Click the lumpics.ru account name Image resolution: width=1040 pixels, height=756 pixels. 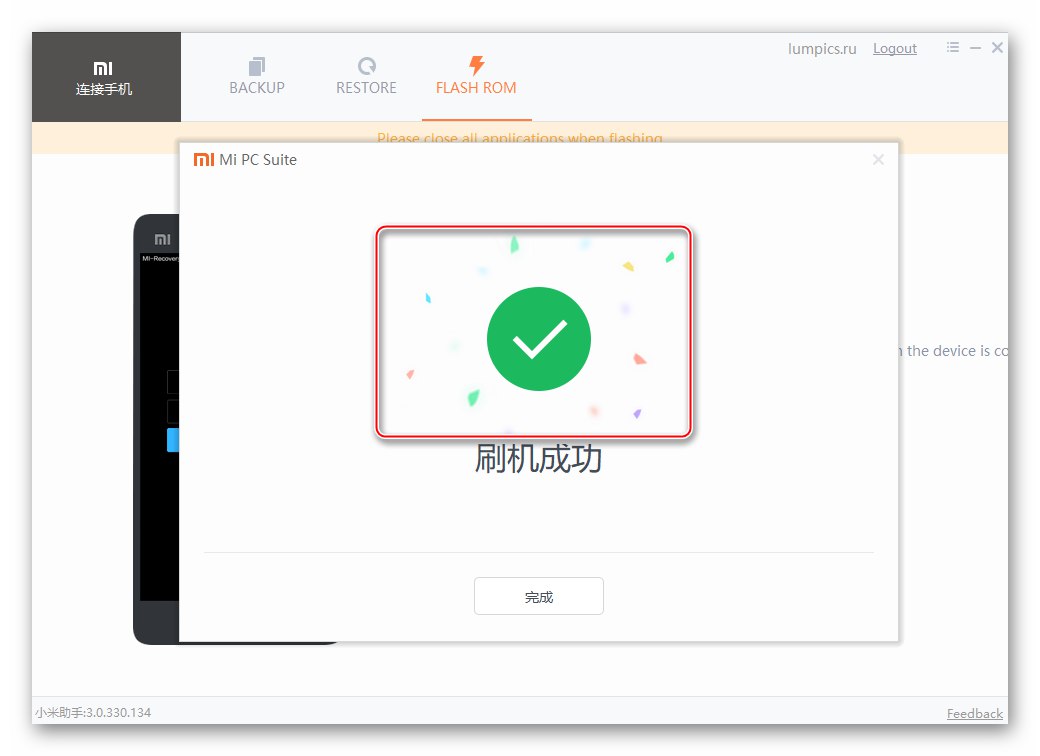822,48
